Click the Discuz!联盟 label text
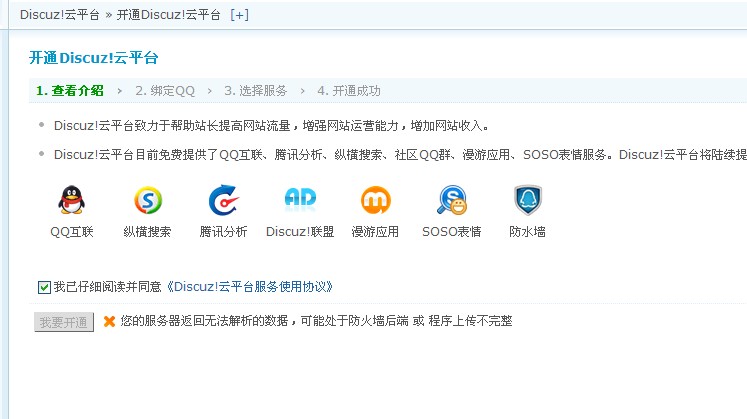 coord(300,232)
